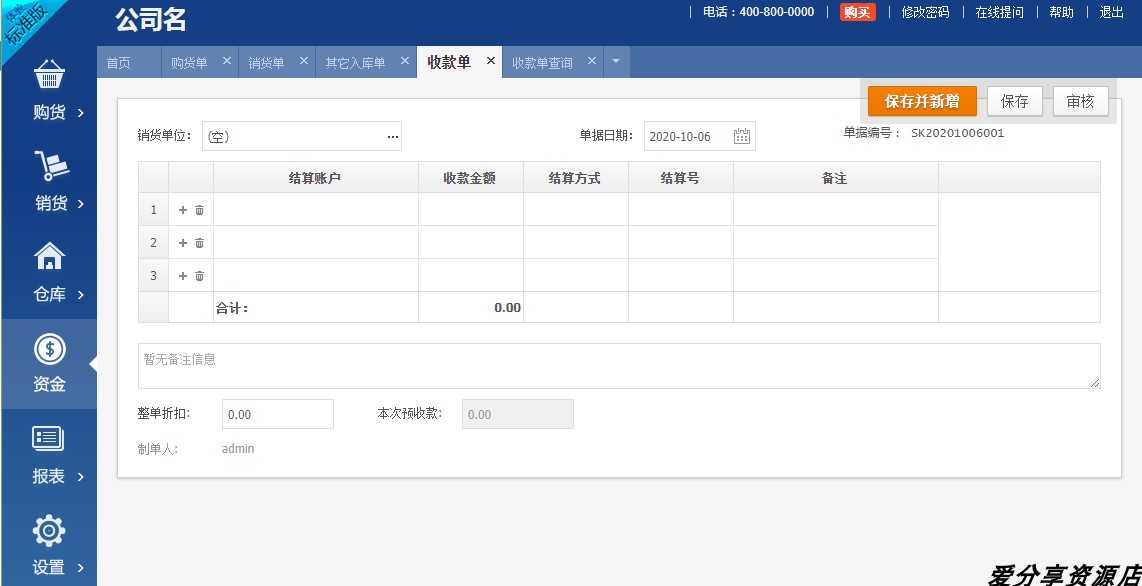The image size is (1142, 586).
Task: Open the 设置 gear icon
Action: click(x=49, y=531)
